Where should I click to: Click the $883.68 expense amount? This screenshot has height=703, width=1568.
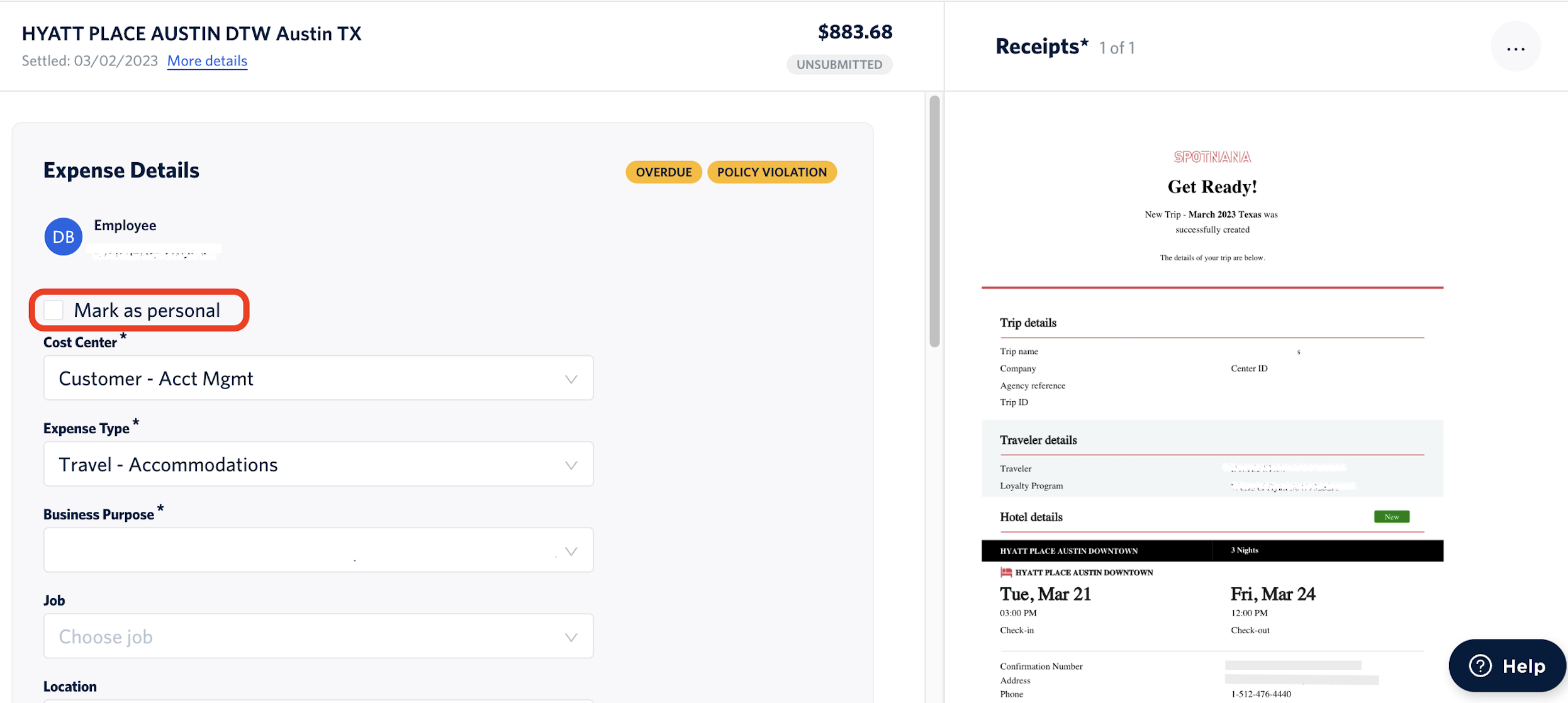tap(854, 32)
